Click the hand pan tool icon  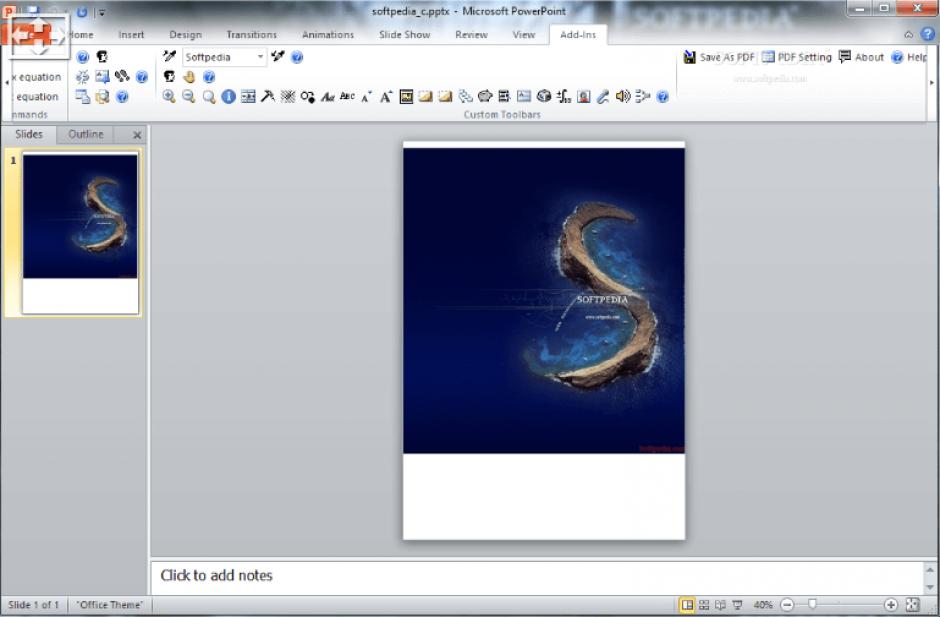pyautogui.click(x=189, y=77)
